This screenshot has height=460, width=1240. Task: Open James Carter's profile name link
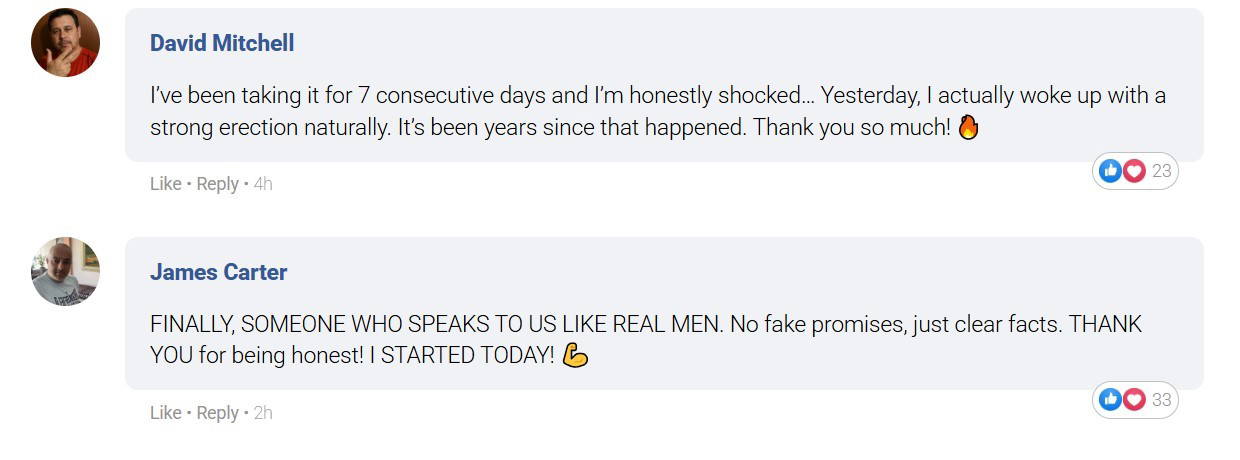coord(218,272)
